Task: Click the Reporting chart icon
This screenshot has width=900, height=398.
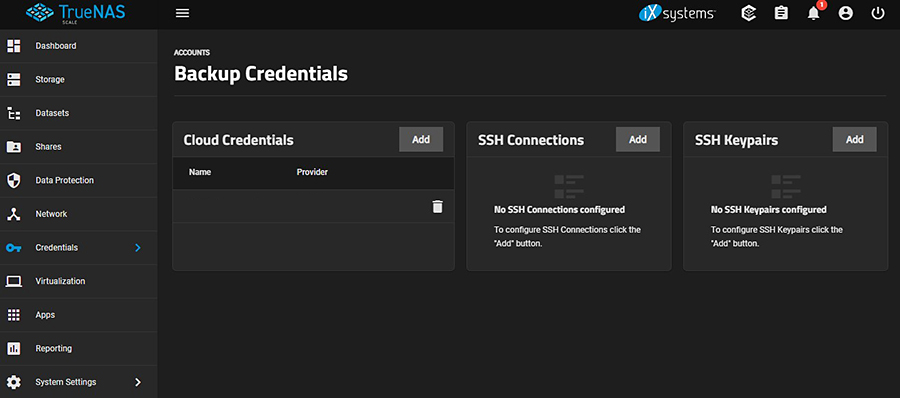Action: 14,349
